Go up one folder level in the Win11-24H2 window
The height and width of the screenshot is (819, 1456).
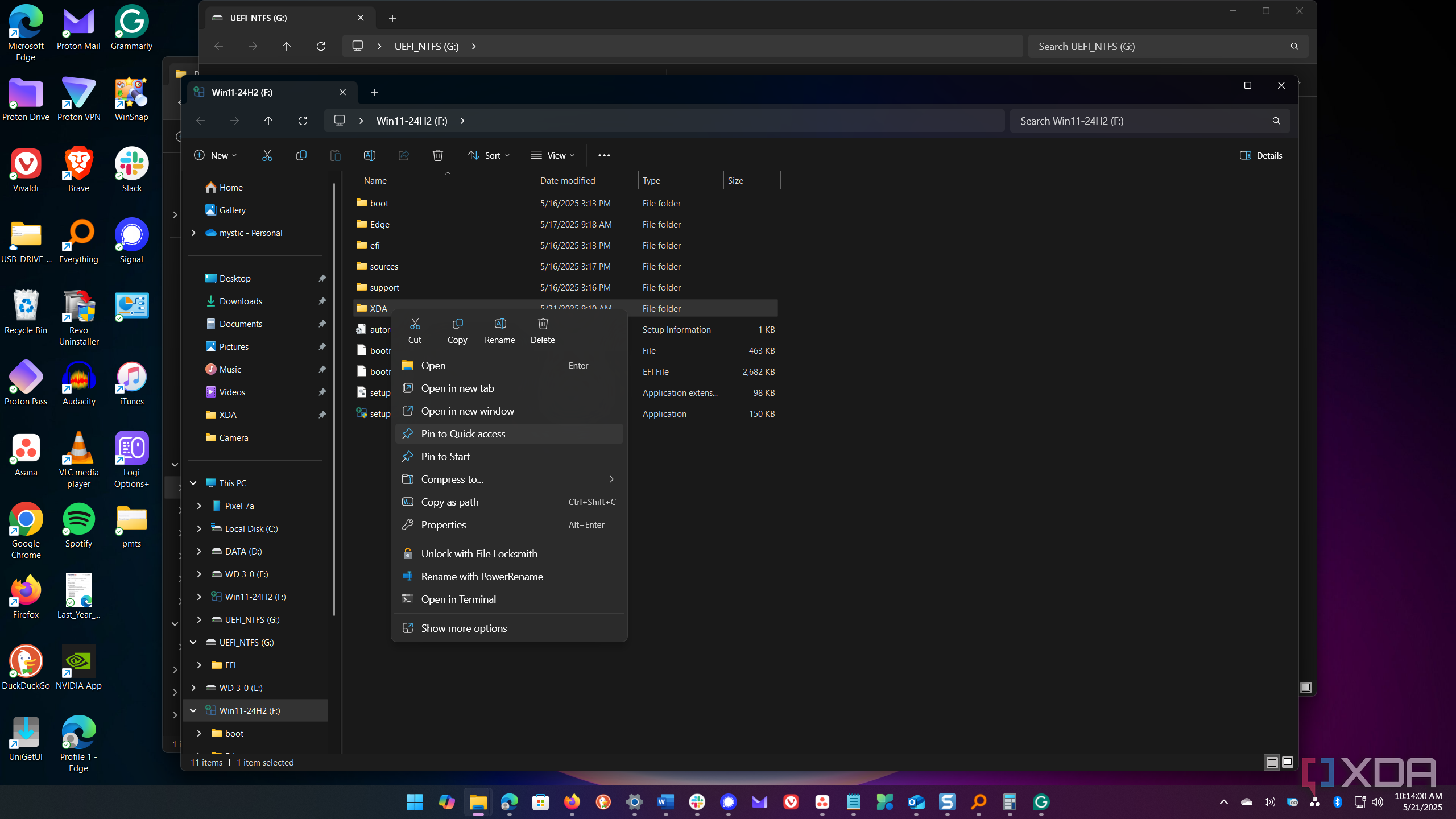[268, 121]
